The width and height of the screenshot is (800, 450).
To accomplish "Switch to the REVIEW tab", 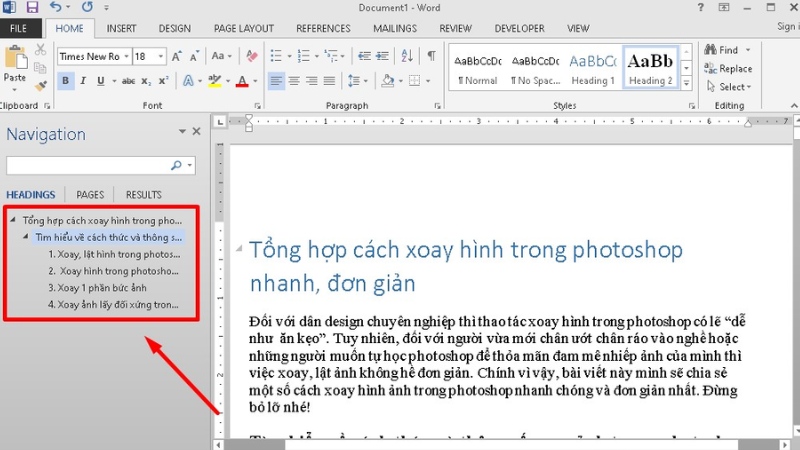I will (x=455, y=29).
